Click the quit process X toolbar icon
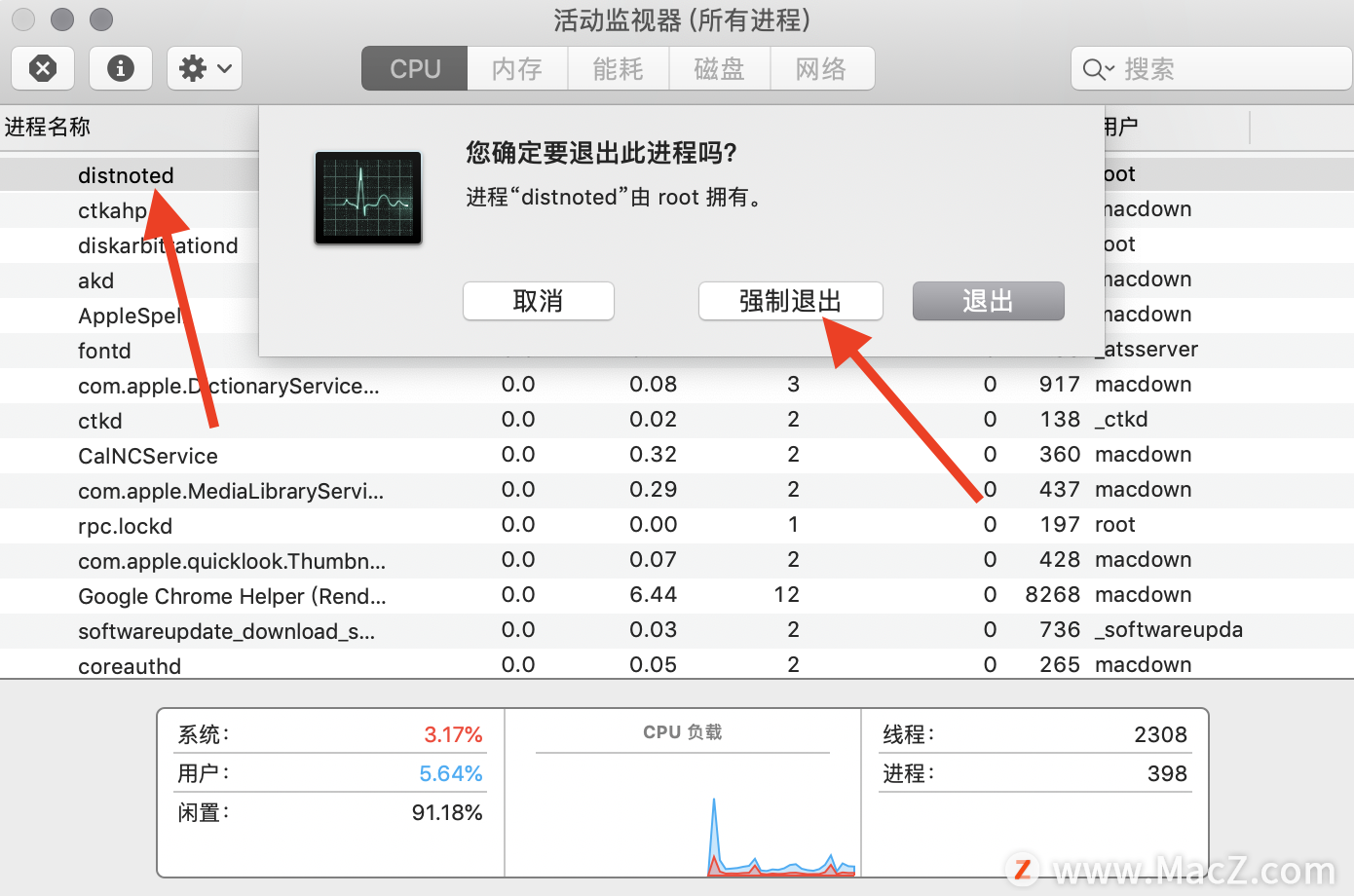1354x896 pixels. (43, 68)
